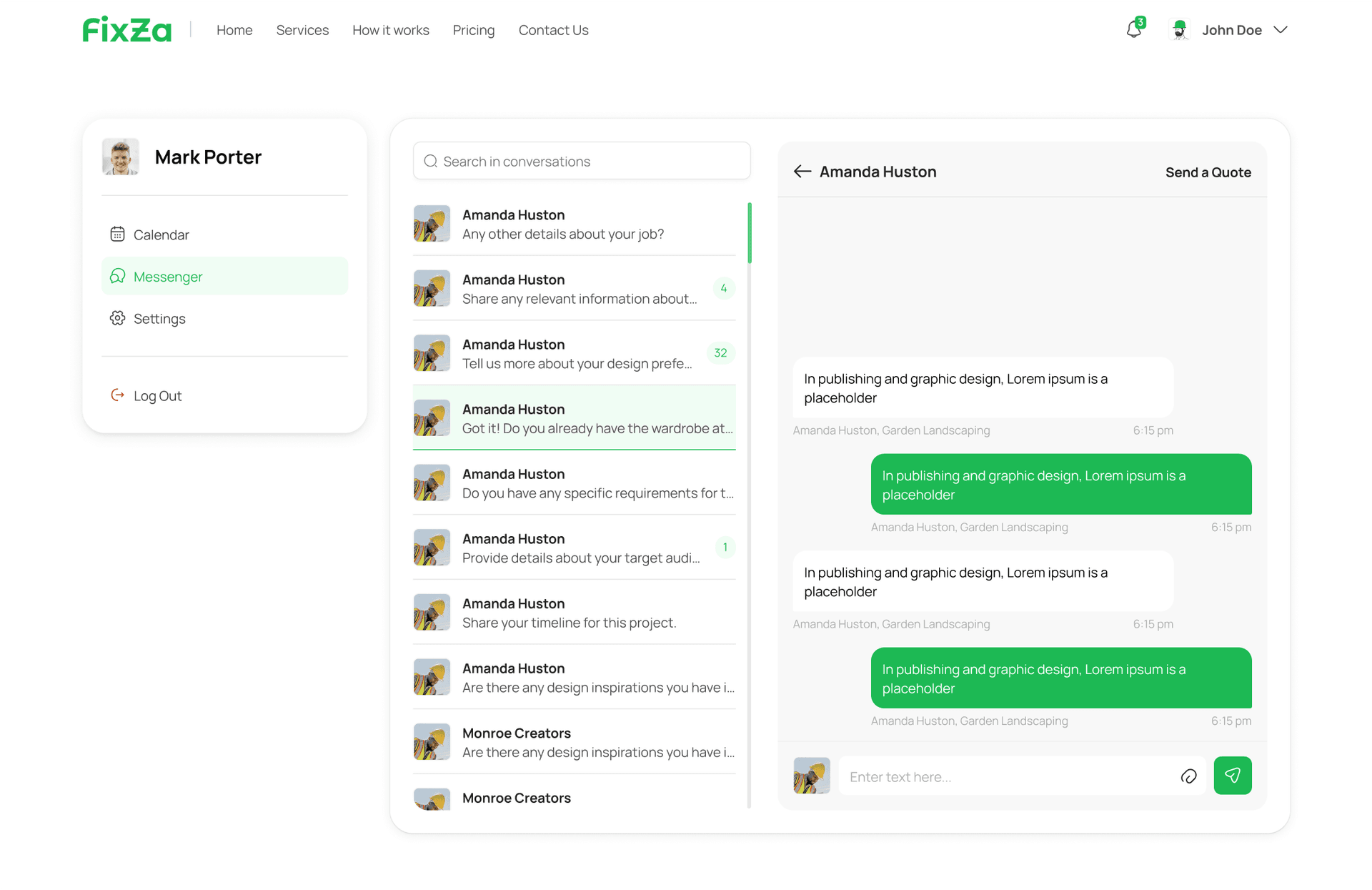Select the Monroe Creators conversation

pos(572,742)
